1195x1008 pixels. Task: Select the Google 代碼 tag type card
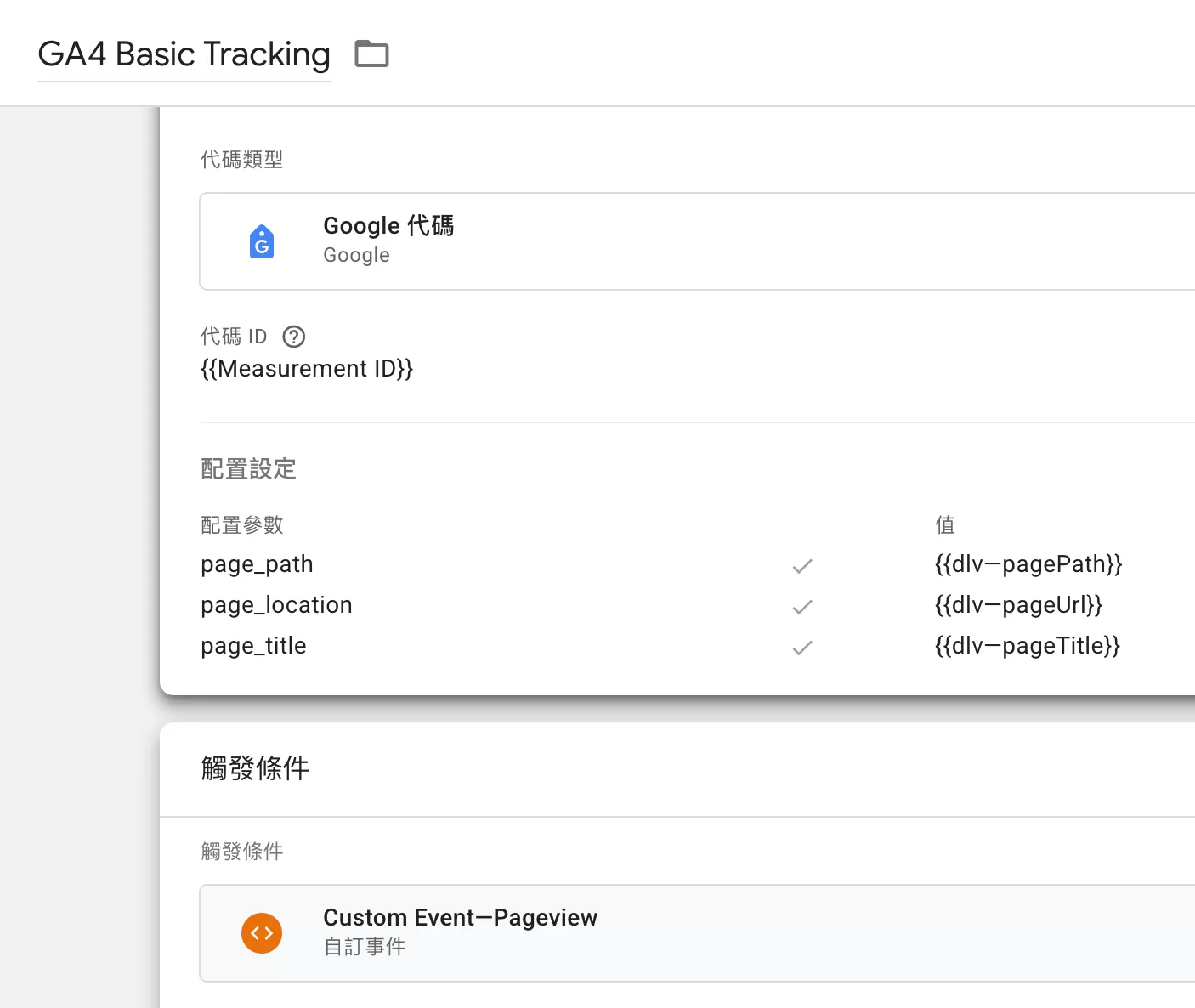[x=697, y=241]
